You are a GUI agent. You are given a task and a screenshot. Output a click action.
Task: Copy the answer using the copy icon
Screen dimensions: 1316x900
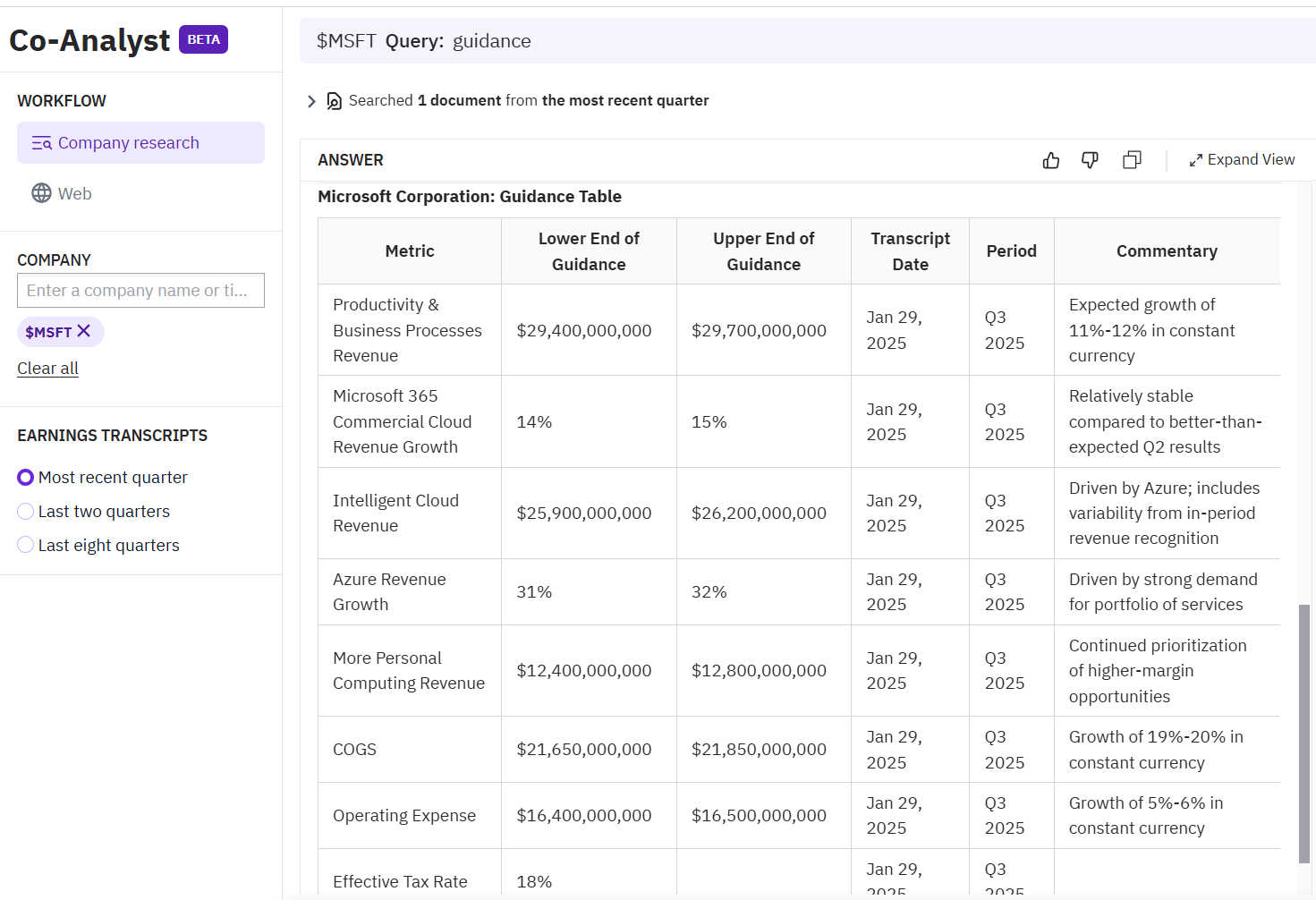point(1132,159)
